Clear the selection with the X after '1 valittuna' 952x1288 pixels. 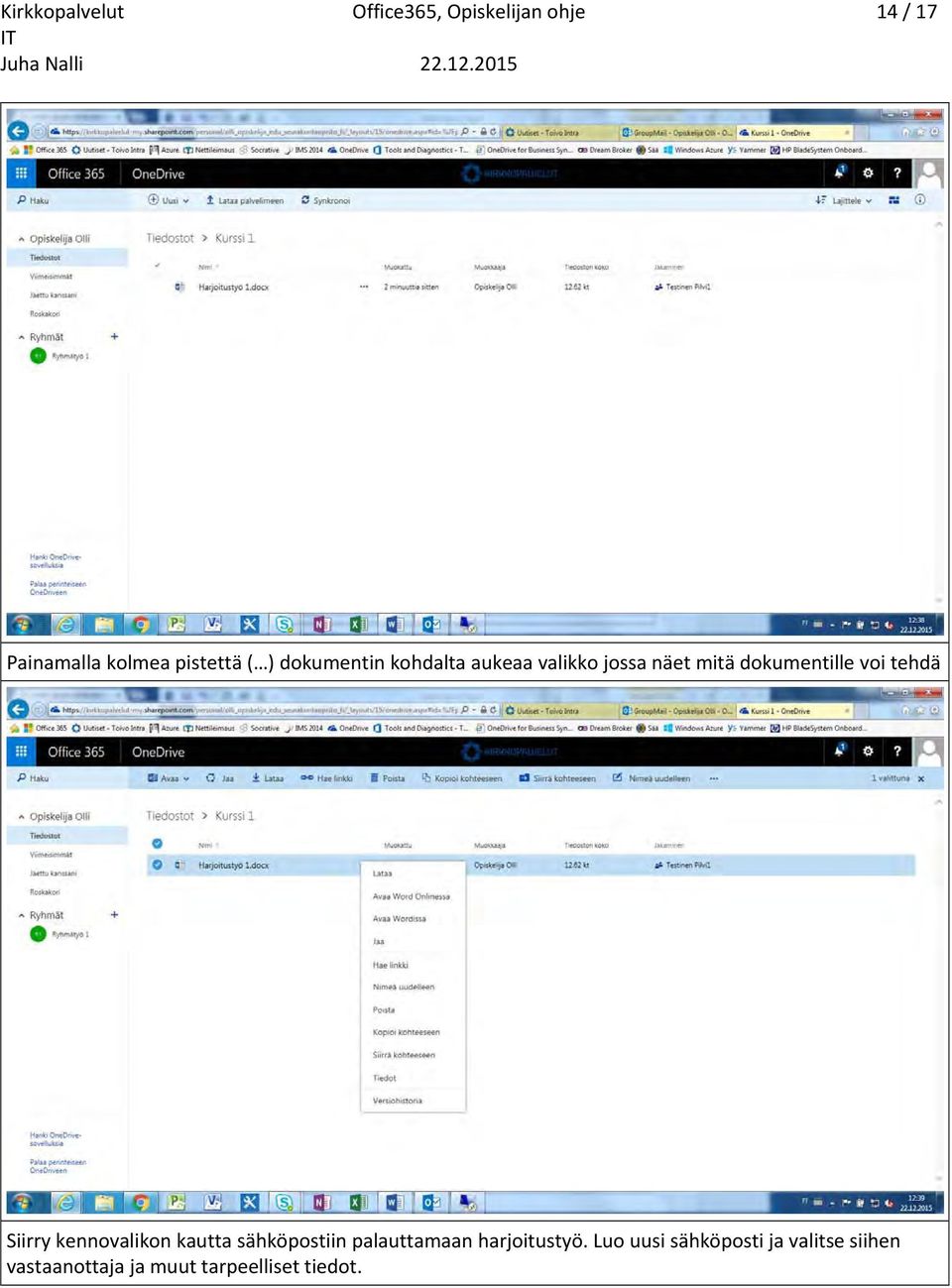[921, 779]
